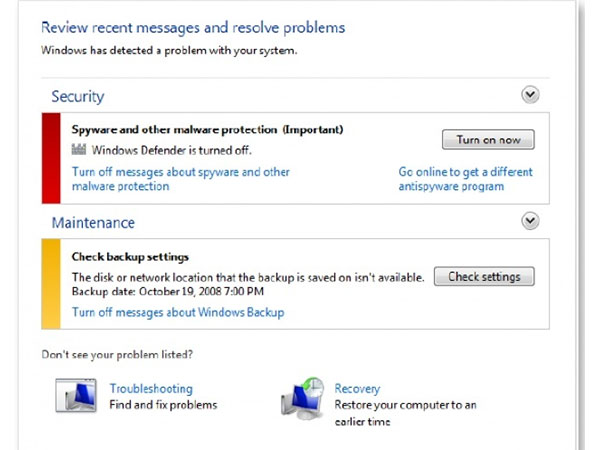600x450 pixels.
Task: Open the Troubleshooting computer icon
Action: [76, 395]
